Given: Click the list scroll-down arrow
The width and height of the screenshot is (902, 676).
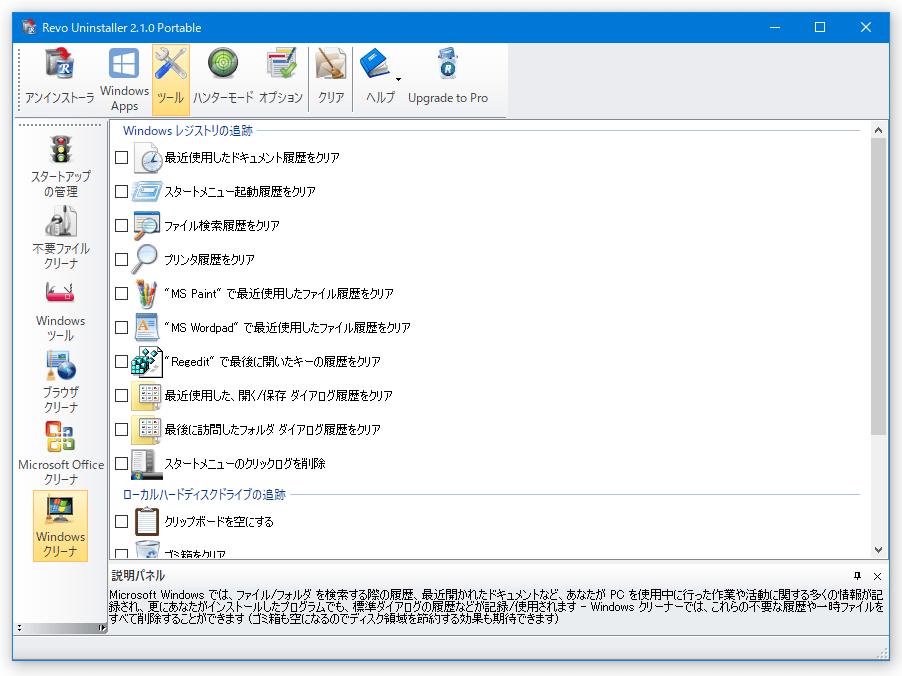Looking at the screenshot, I should point(878,549).
